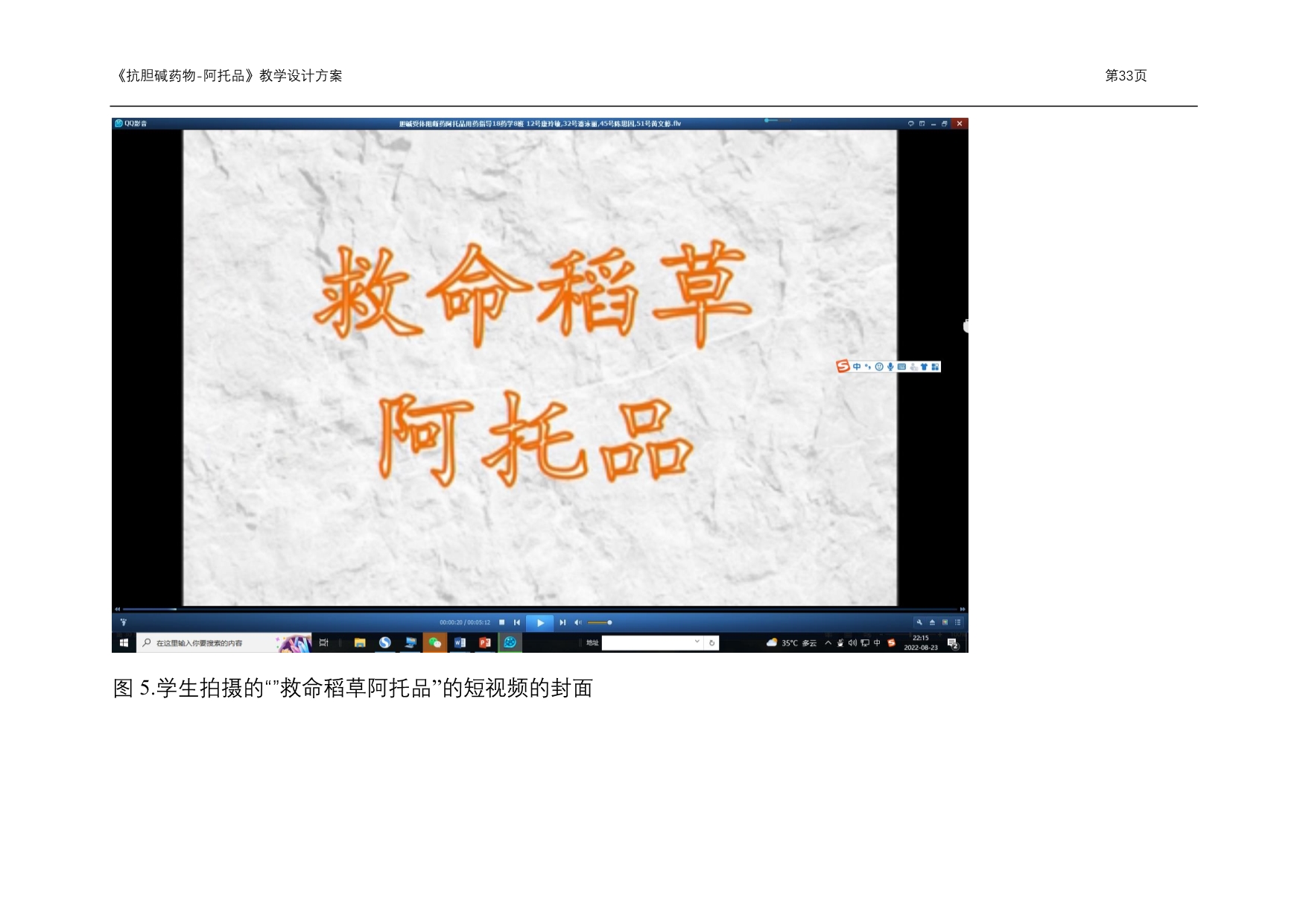Image resolution: width=1306 pixels, height=924 pixels.
Task: Stop video playback with the stop button
Action: pyautogui.click(x=501, y=622)
